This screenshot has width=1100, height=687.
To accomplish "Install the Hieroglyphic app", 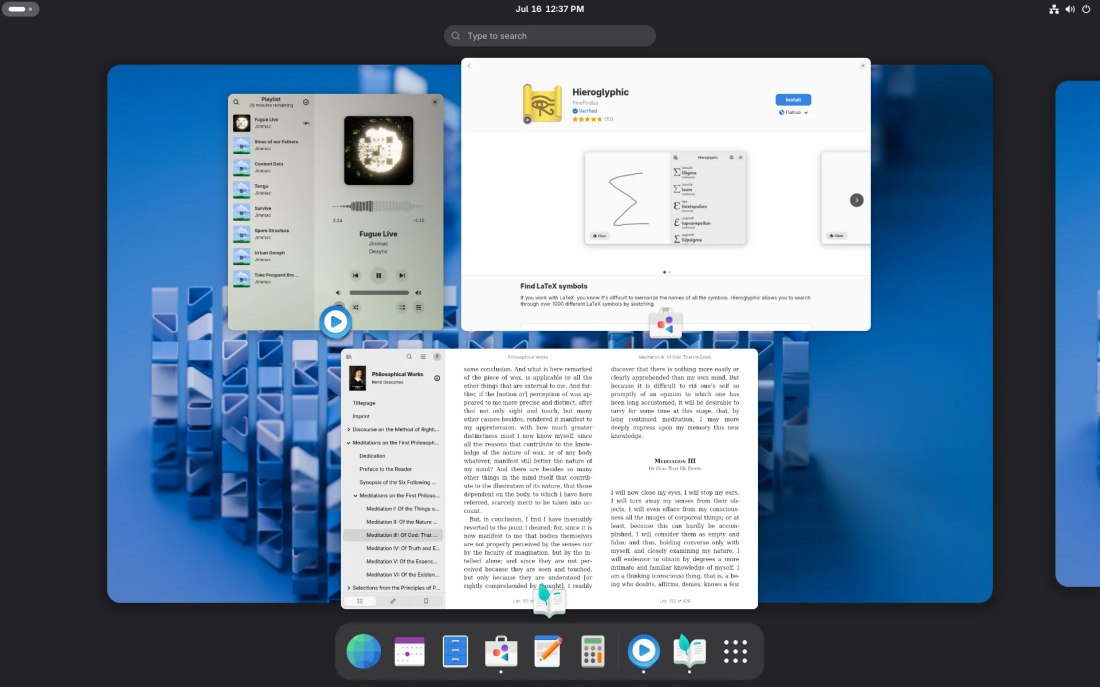I will click(793, 100).
